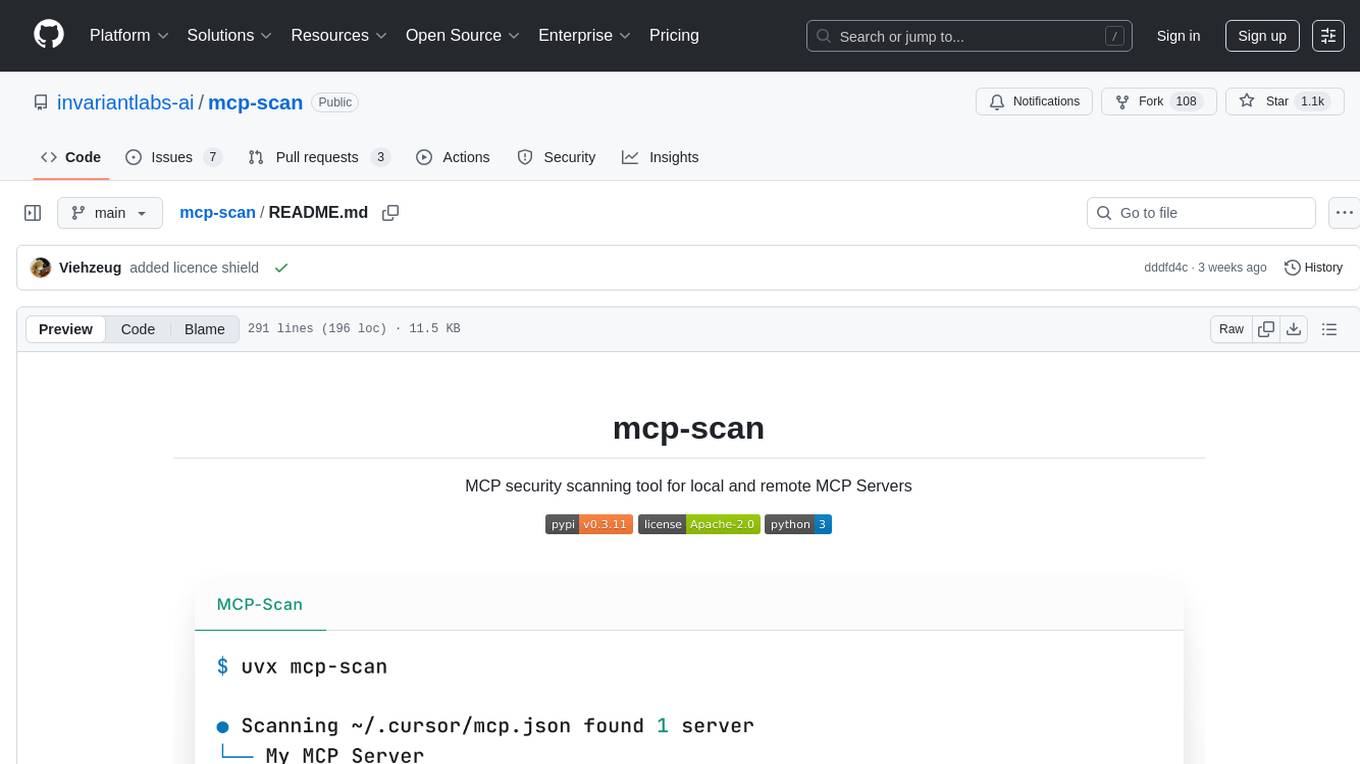Open the mcp-scan breadcrumb link
Screen dimensions: 1360x764
pyautogui.click(x=217, y=212)
